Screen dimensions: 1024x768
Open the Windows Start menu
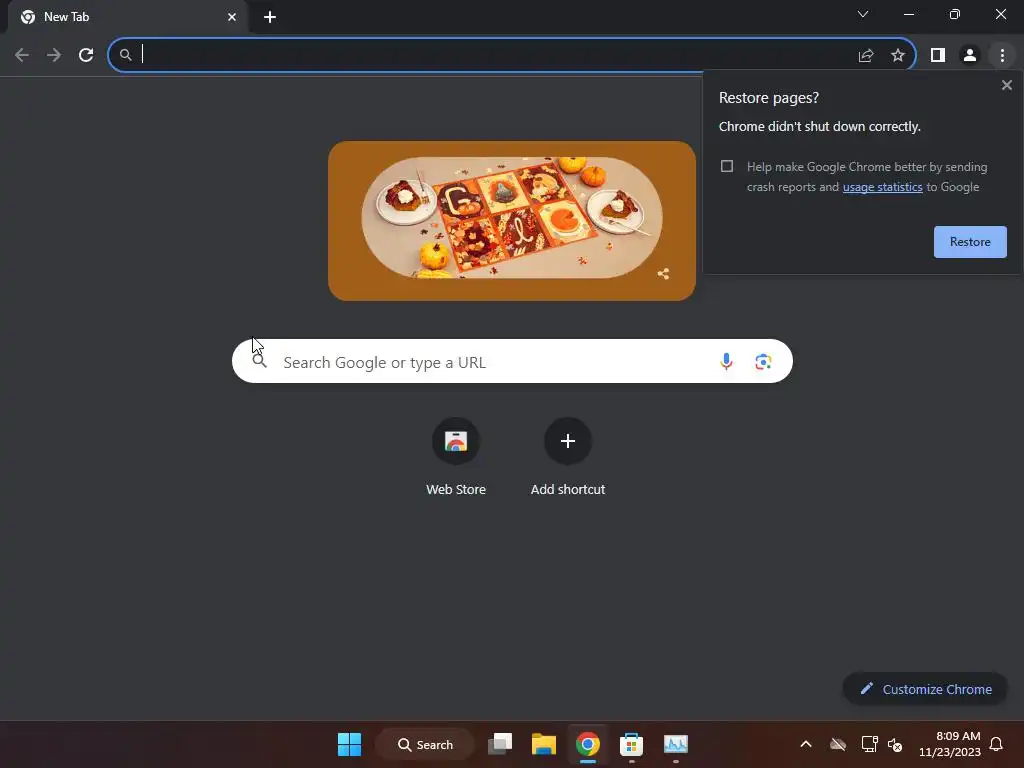pos(349,744)
